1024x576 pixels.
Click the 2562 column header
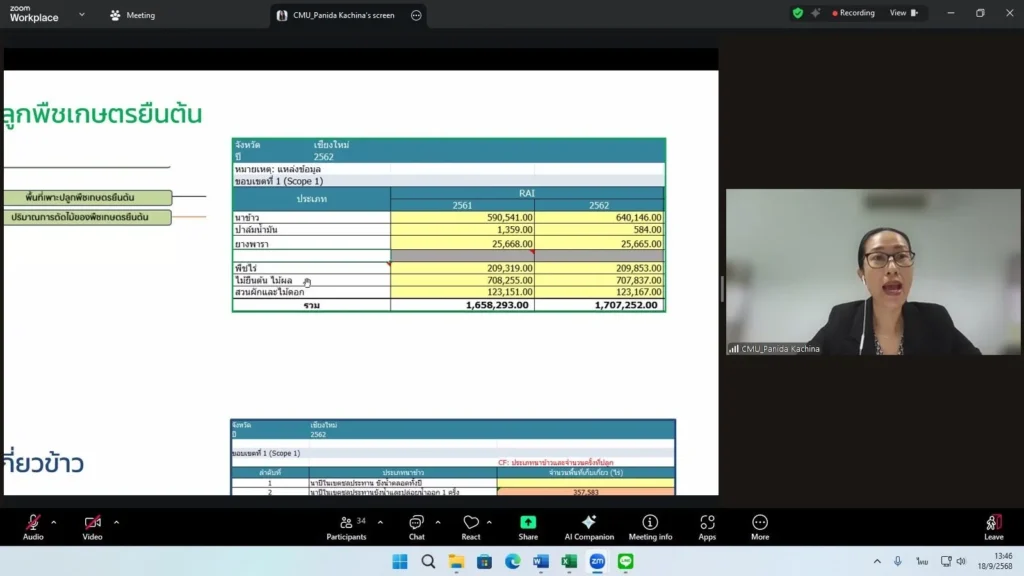pos(599,205)
